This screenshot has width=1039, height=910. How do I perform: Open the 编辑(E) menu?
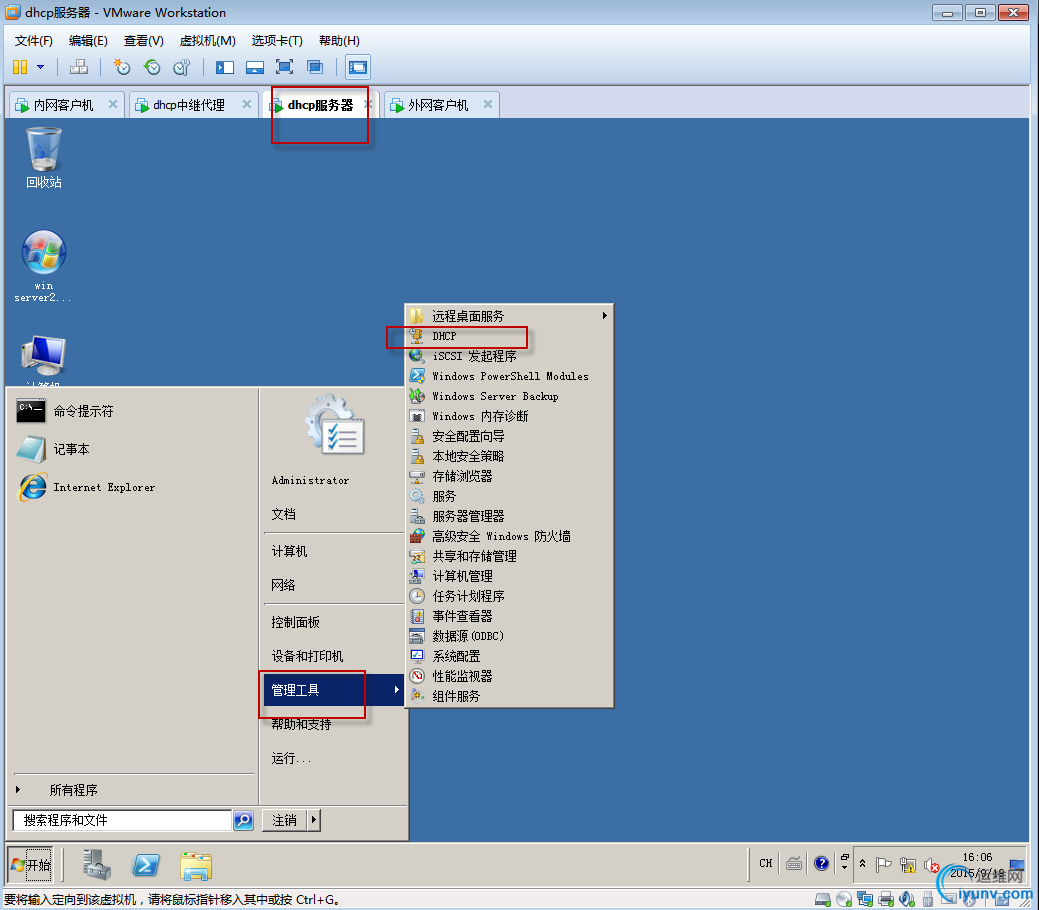pos(88,41)
